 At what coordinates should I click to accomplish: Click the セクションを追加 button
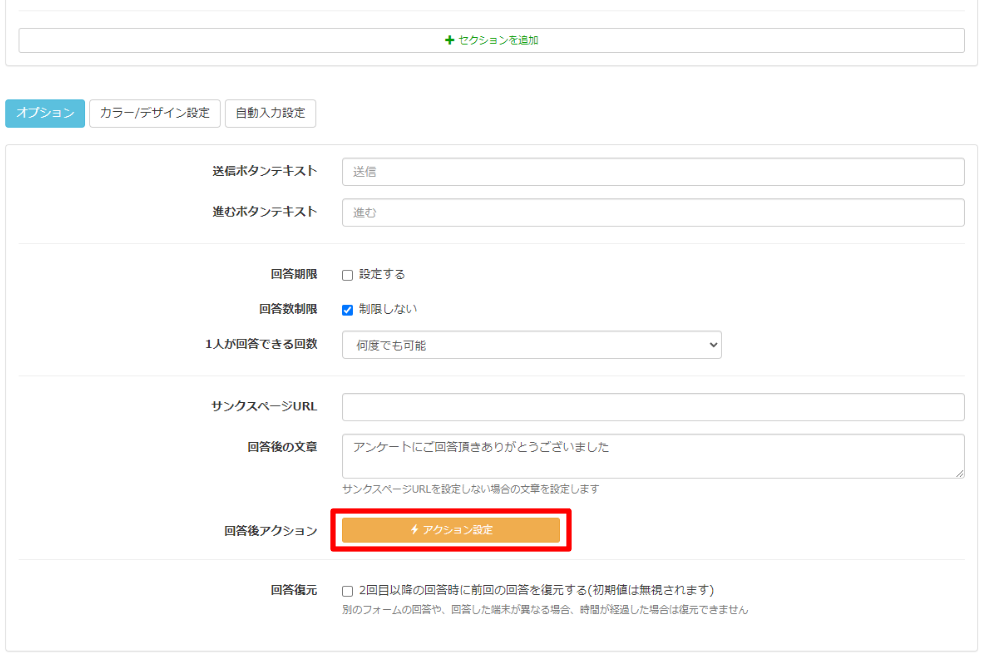tap(491, 40)
